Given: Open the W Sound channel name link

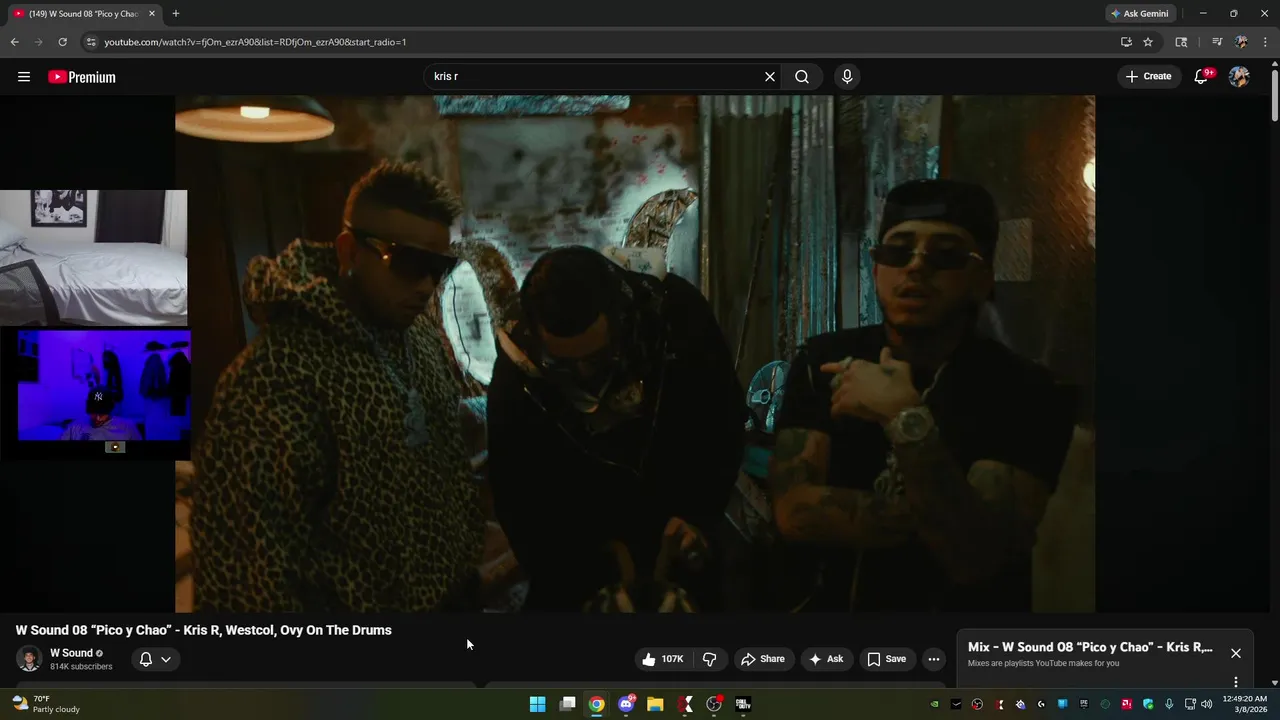Looking at the screenshot, I should click(x=71, y=653).
